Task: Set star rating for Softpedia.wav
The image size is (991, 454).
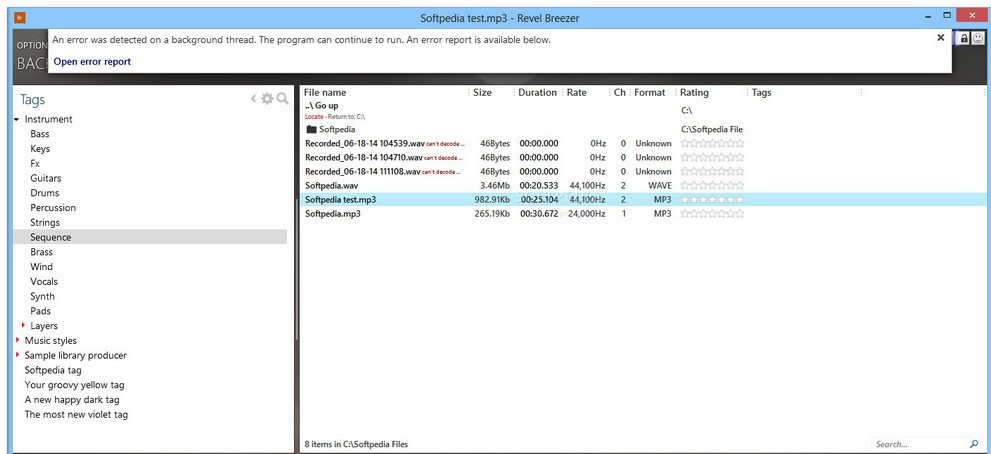Action: point(712,186)
